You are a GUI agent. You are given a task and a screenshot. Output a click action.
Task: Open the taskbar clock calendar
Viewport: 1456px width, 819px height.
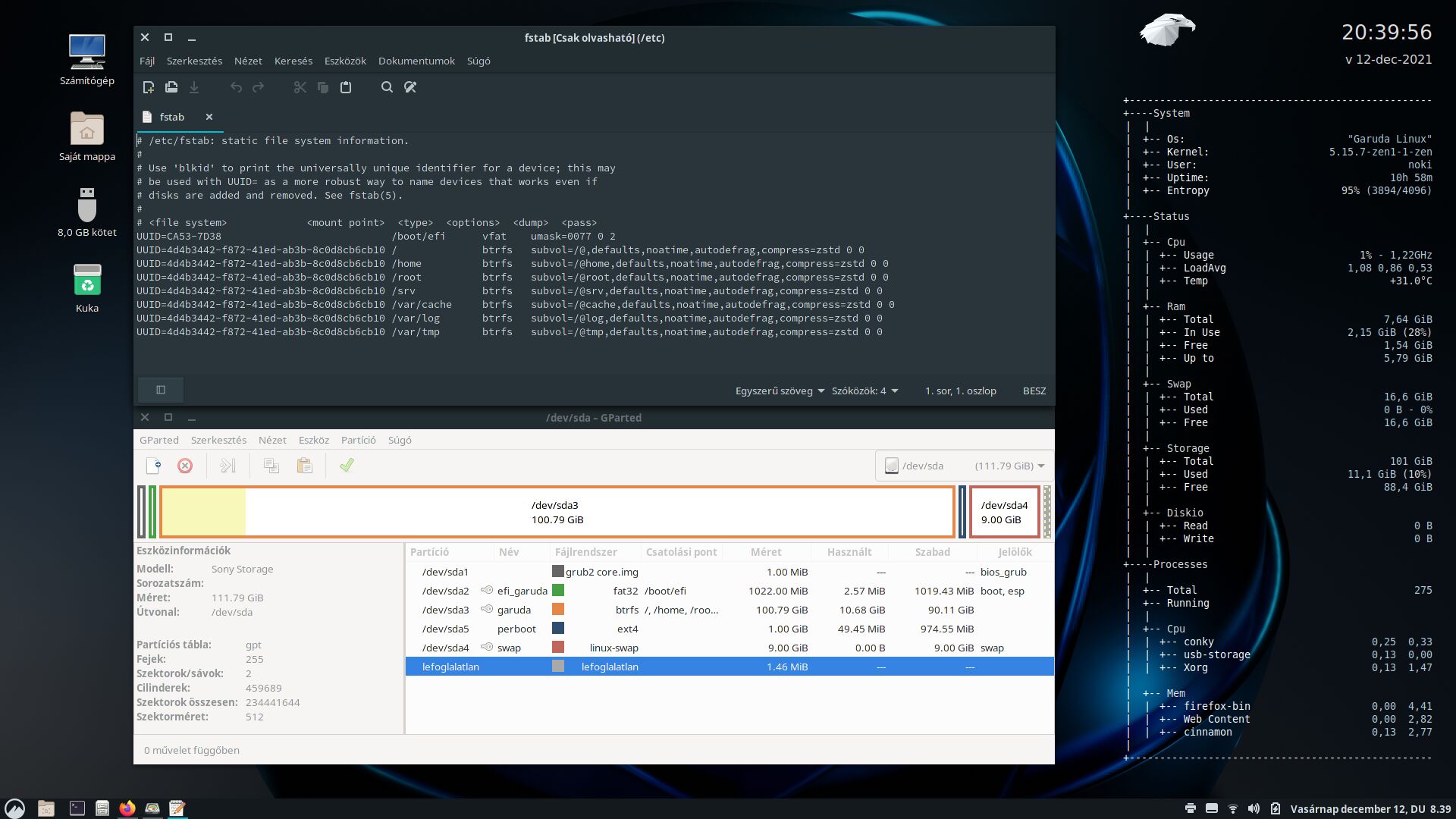tap(1370, 809)
